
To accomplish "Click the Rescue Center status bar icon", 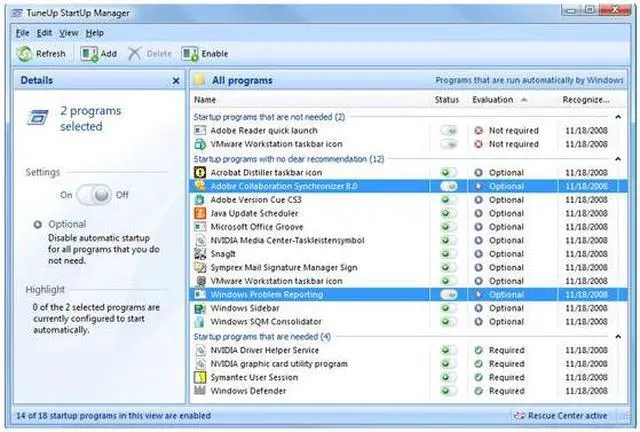I will 519,416.
